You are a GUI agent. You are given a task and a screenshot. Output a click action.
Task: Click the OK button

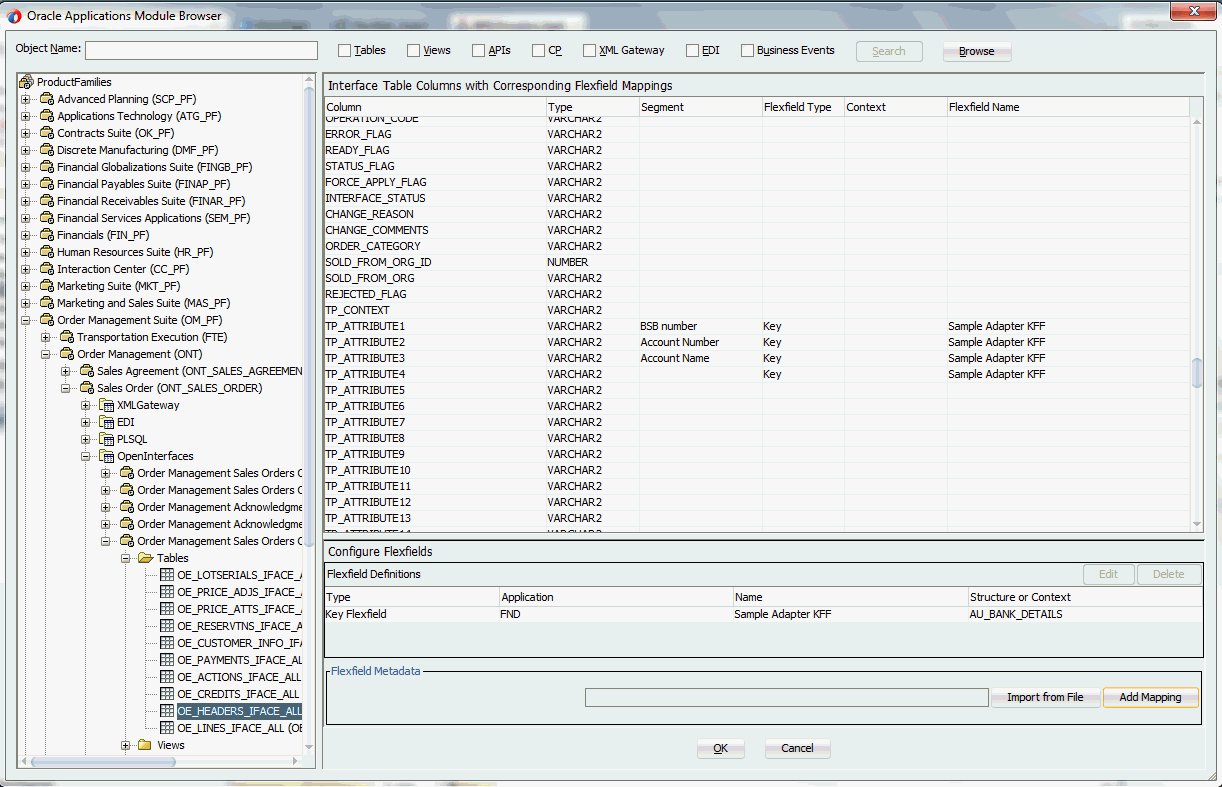coord(720,748)
